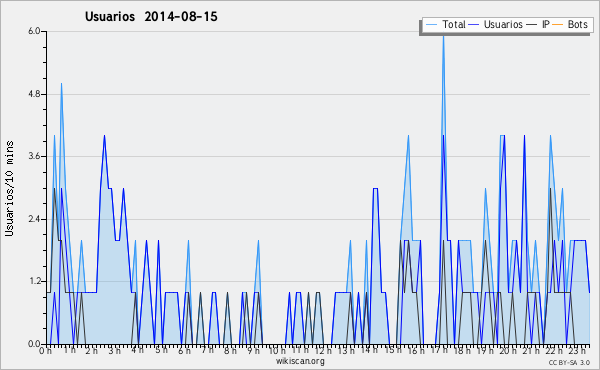Click the orange Bots legend line
Image resolution: width=600 pixels, height=370 pixels.
558,25
